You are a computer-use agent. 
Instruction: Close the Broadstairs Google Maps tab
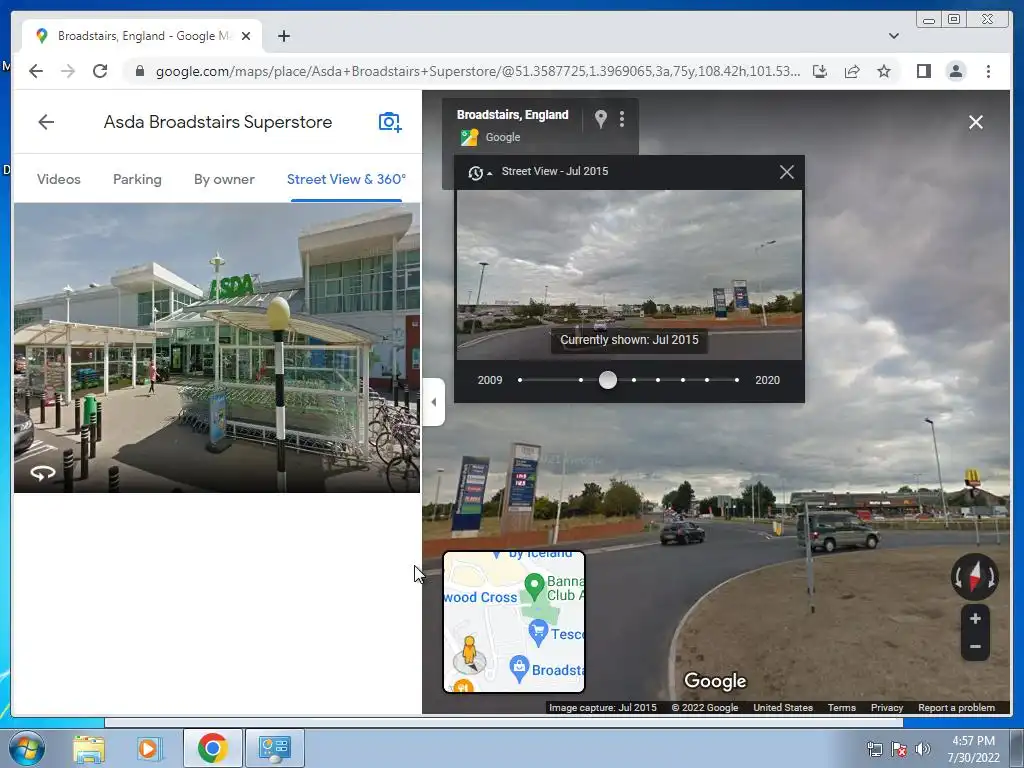point(246,36)
